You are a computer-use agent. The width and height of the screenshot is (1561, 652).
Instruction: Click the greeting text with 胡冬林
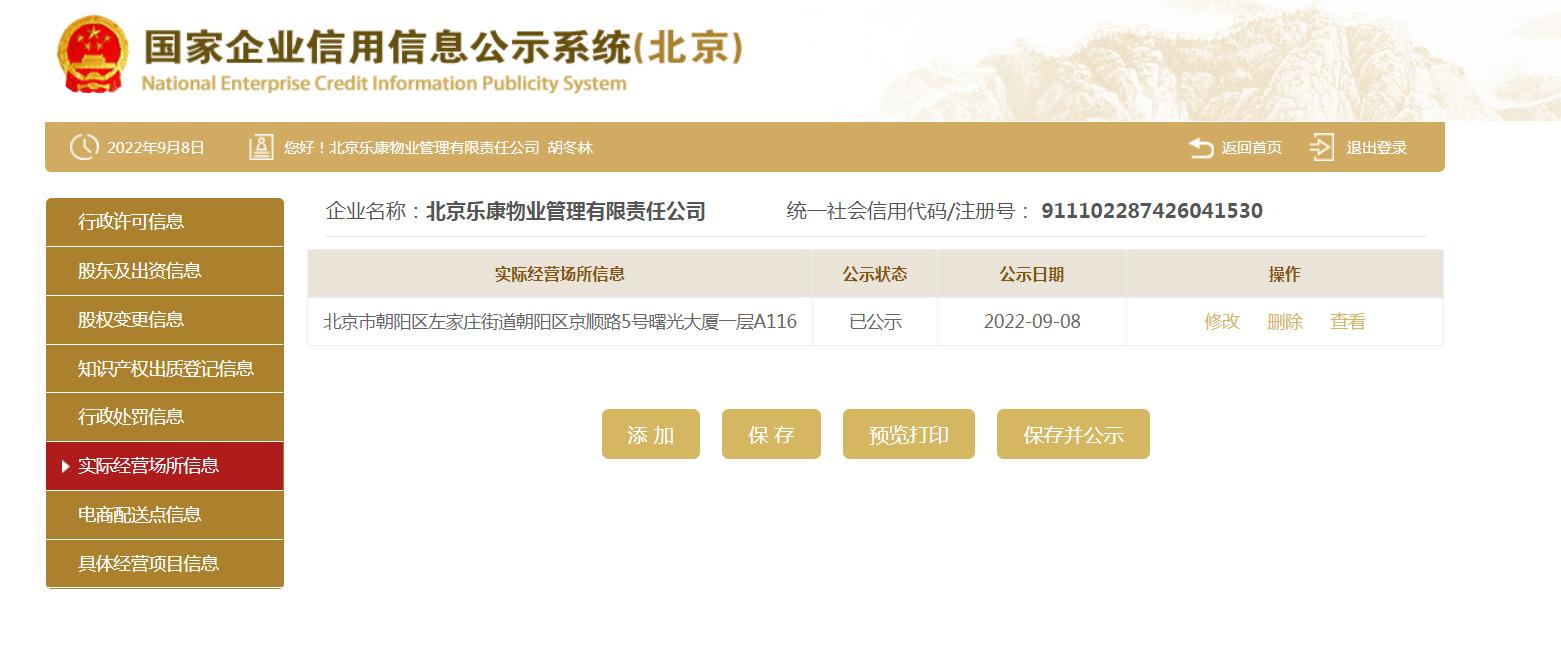pos(438,148)
